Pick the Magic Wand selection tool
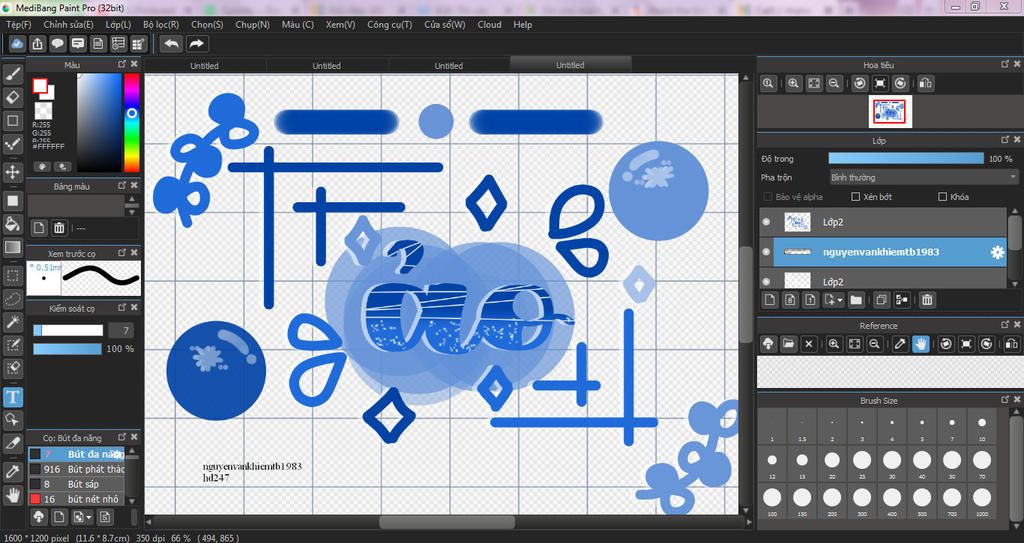The height and width of the screenshot is (543, 1024). (x=13, y=321)
